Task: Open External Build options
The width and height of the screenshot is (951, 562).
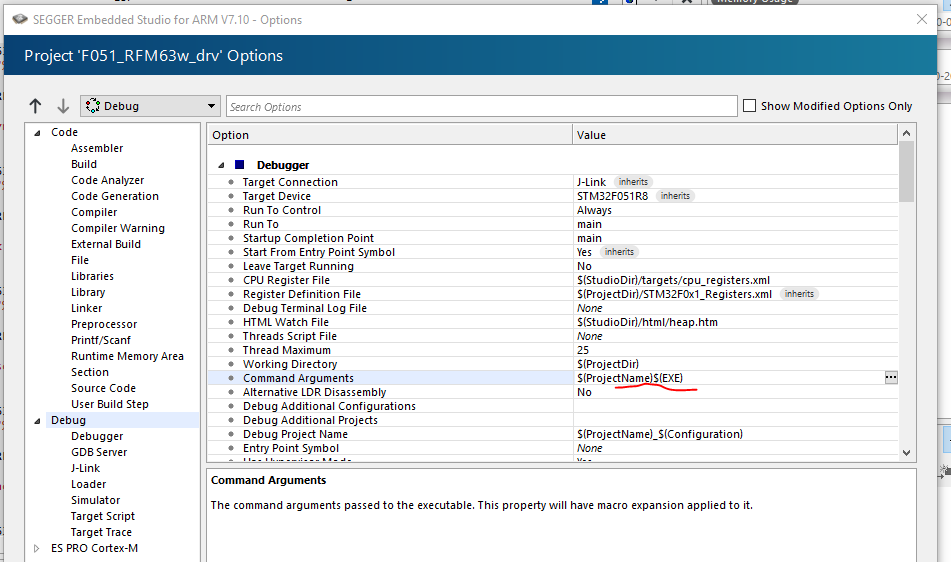Action: 106,244
